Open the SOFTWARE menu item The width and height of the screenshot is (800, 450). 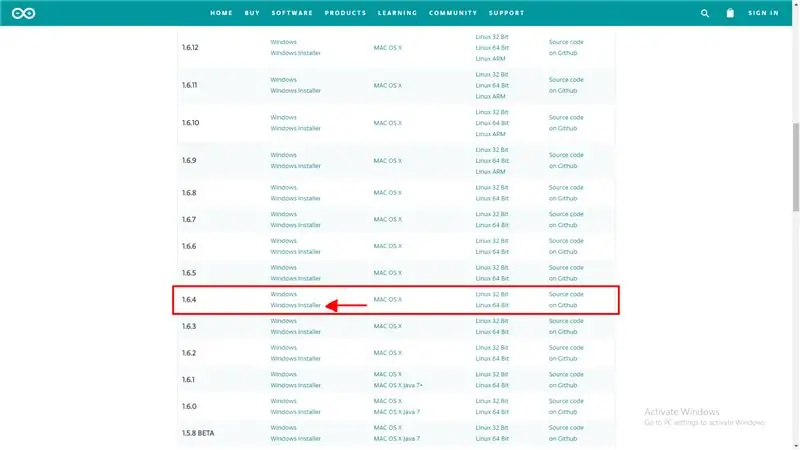(x=292, y=13)
